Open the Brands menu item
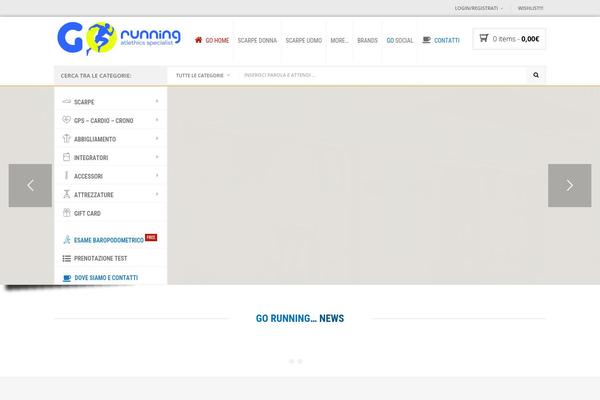The image size is (600, 400). tap(367, 40)
